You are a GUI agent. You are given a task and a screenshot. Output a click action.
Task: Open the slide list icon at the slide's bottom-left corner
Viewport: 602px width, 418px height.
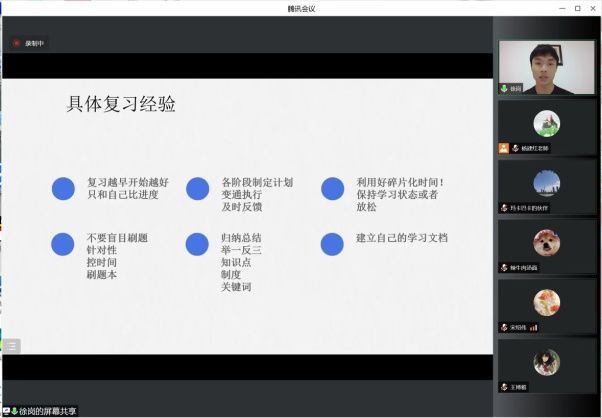(x=11, y=347)
